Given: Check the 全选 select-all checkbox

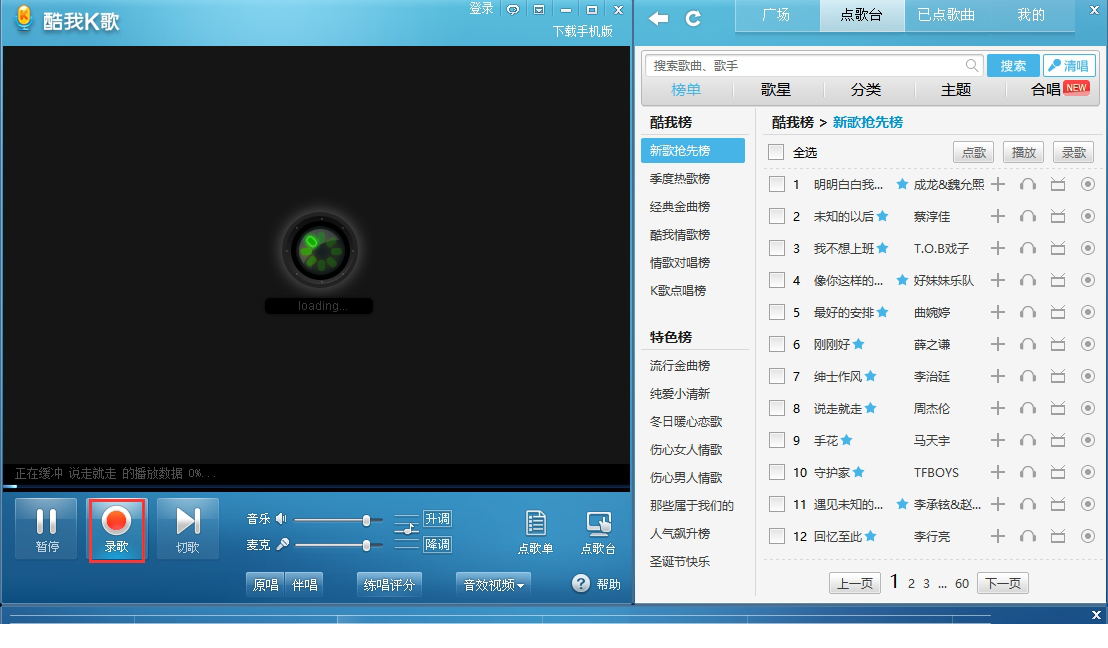Looking at the screenshot, I should pyautogui.click(x=775, y=152).
